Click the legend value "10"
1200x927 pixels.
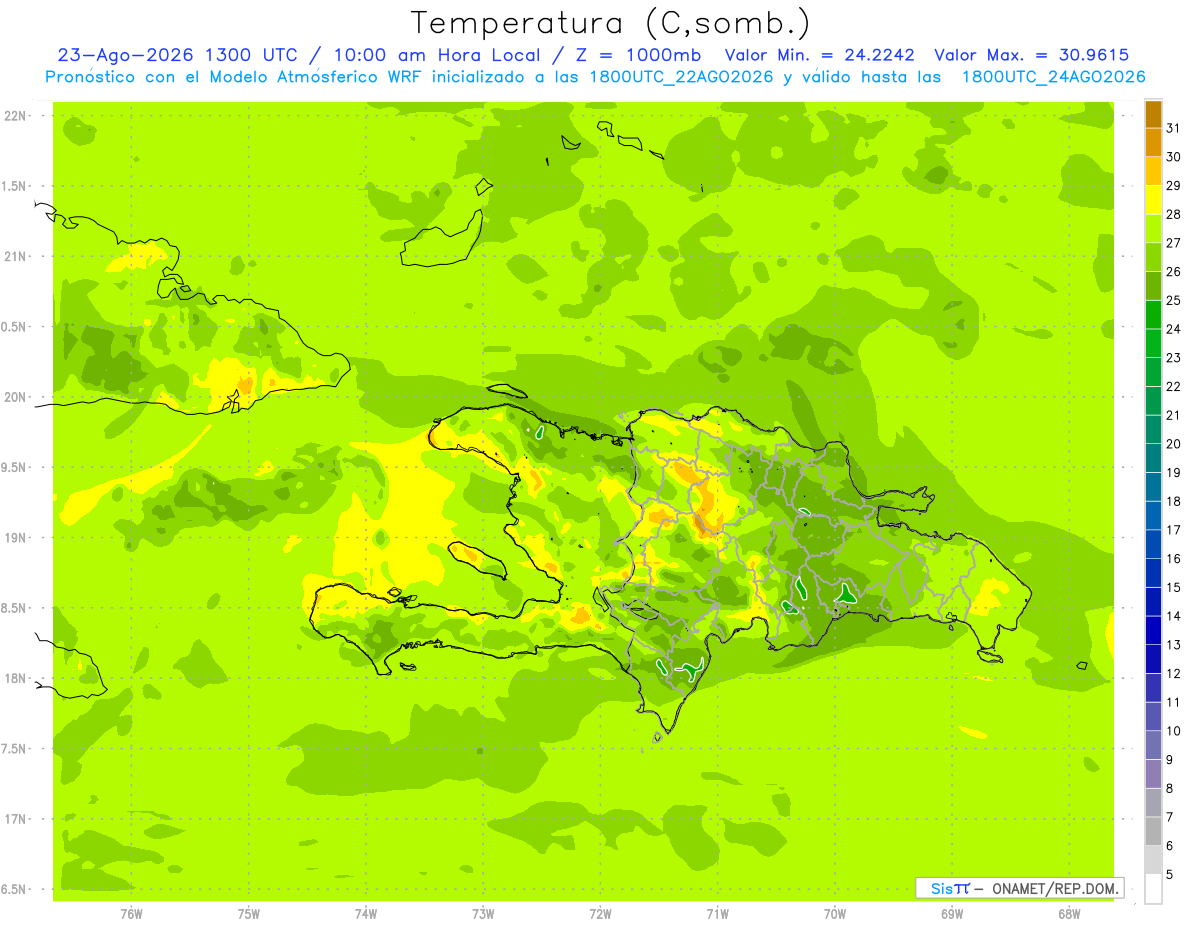(1174, 731)
